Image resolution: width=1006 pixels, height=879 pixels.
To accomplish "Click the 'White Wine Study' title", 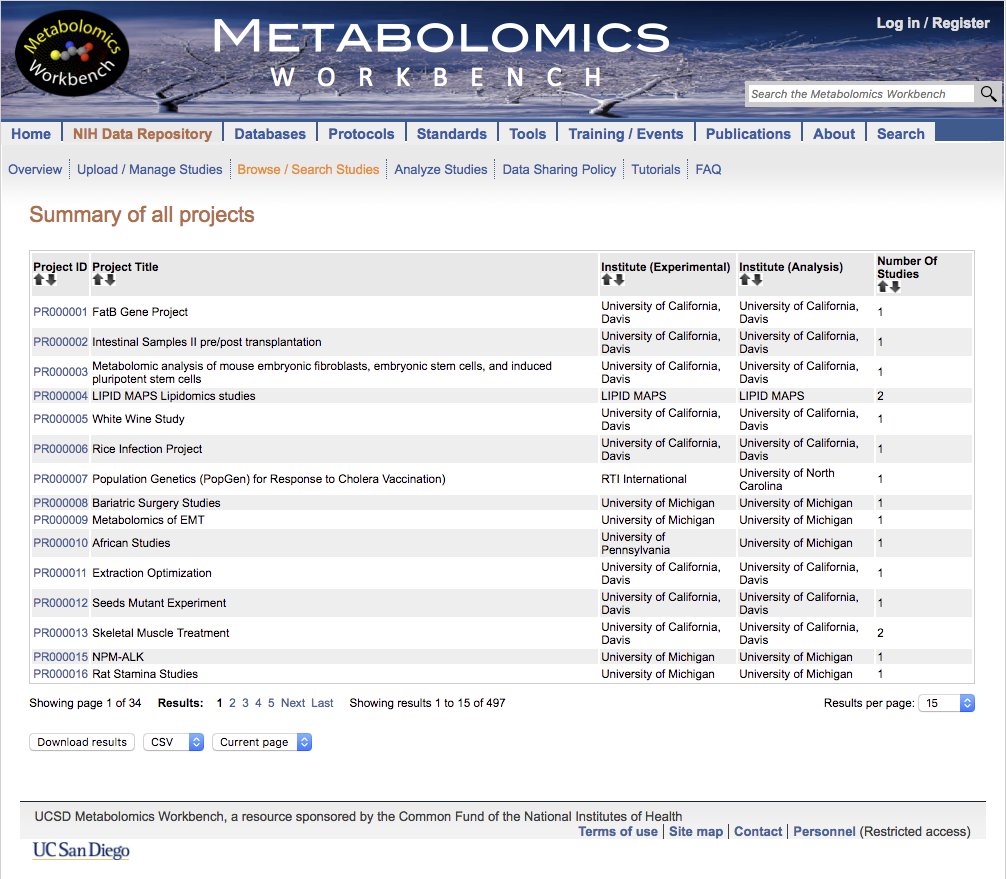I will pyautogui.click(x=138, y=419).
